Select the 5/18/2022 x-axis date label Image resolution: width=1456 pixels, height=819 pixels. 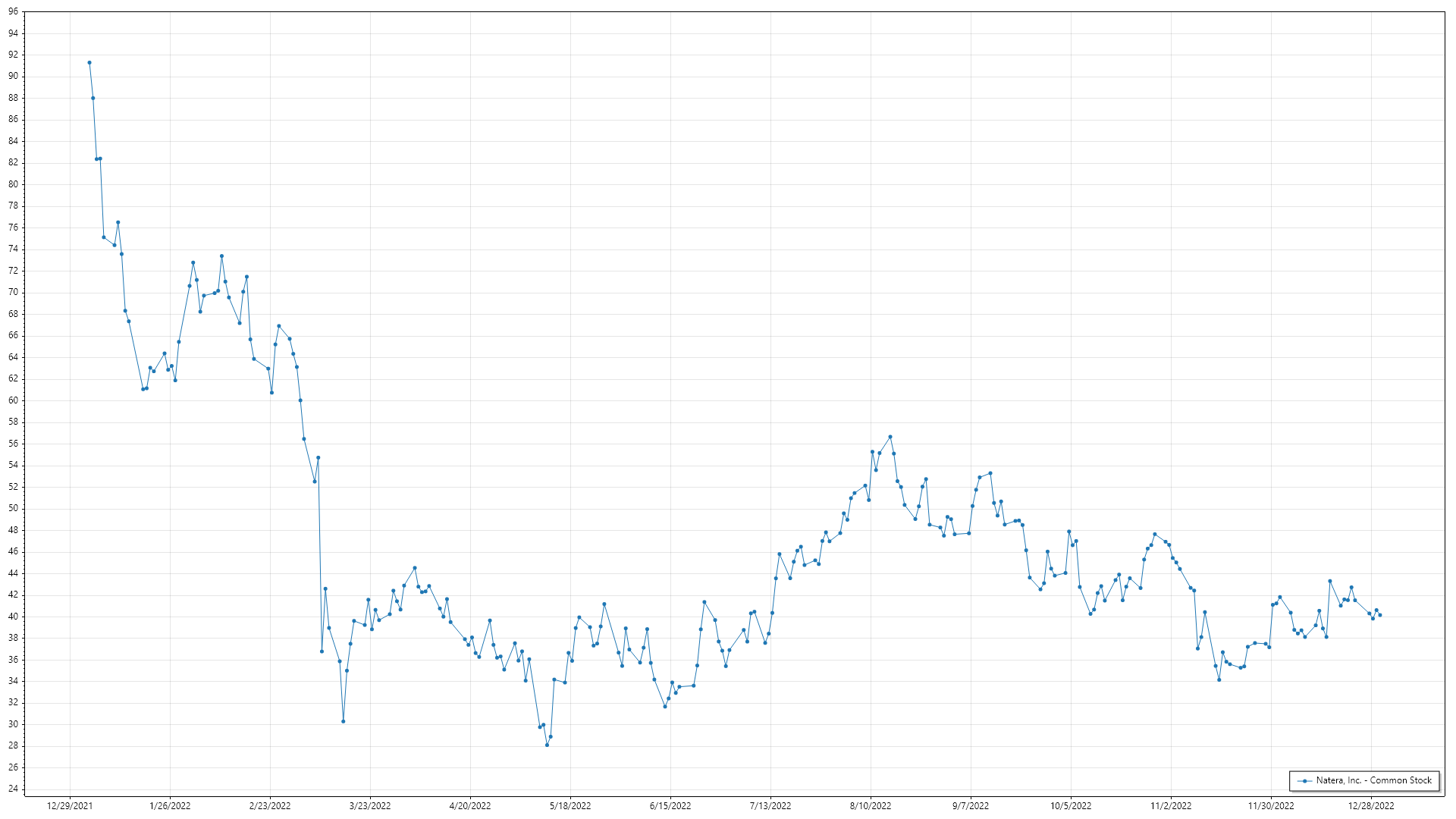pos(570,805)
